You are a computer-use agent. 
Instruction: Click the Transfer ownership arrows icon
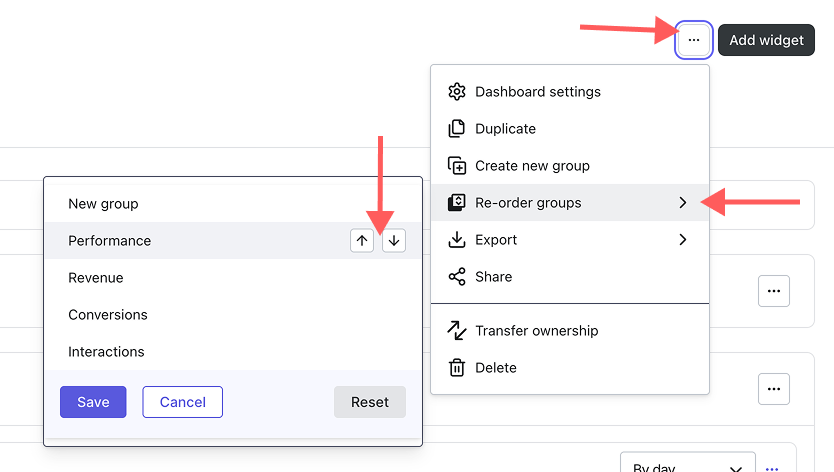[456, 330]
